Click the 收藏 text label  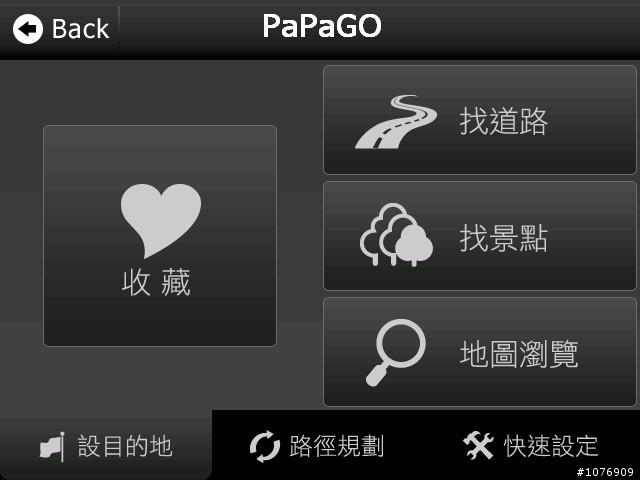(x=156, y=282)
